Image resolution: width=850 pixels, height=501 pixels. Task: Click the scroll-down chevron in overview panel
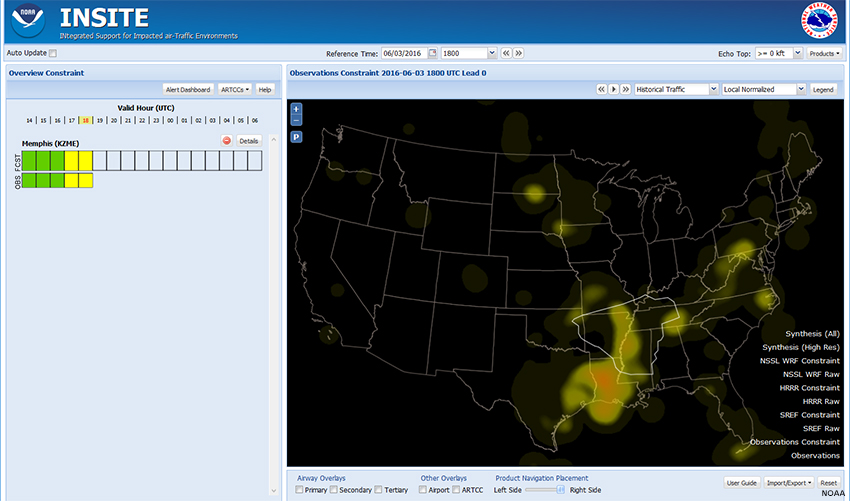click(273, 491)
